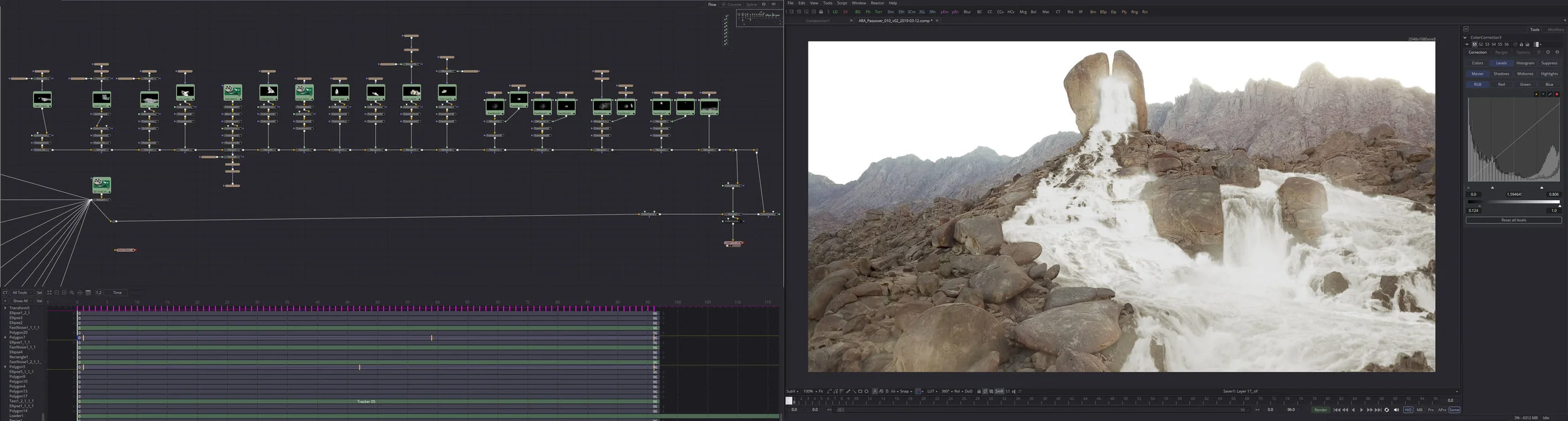Click the Mrg merge tool shortcut
The width and height of the screenshot is (1568, 421).
pos(1023,12)
